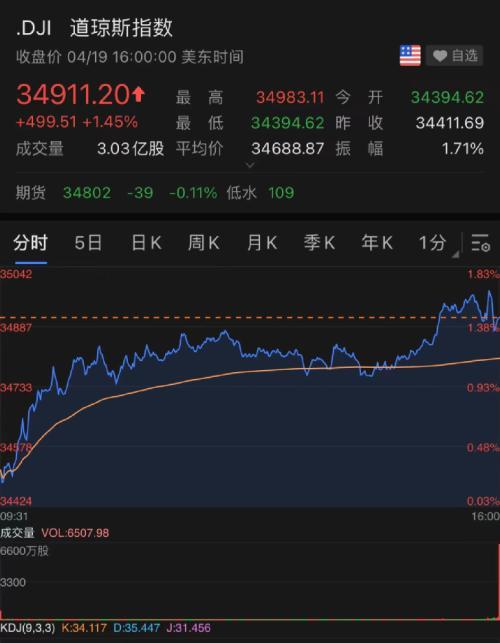Open futures quote 34802
500x643 pixels.
[87, 193]
